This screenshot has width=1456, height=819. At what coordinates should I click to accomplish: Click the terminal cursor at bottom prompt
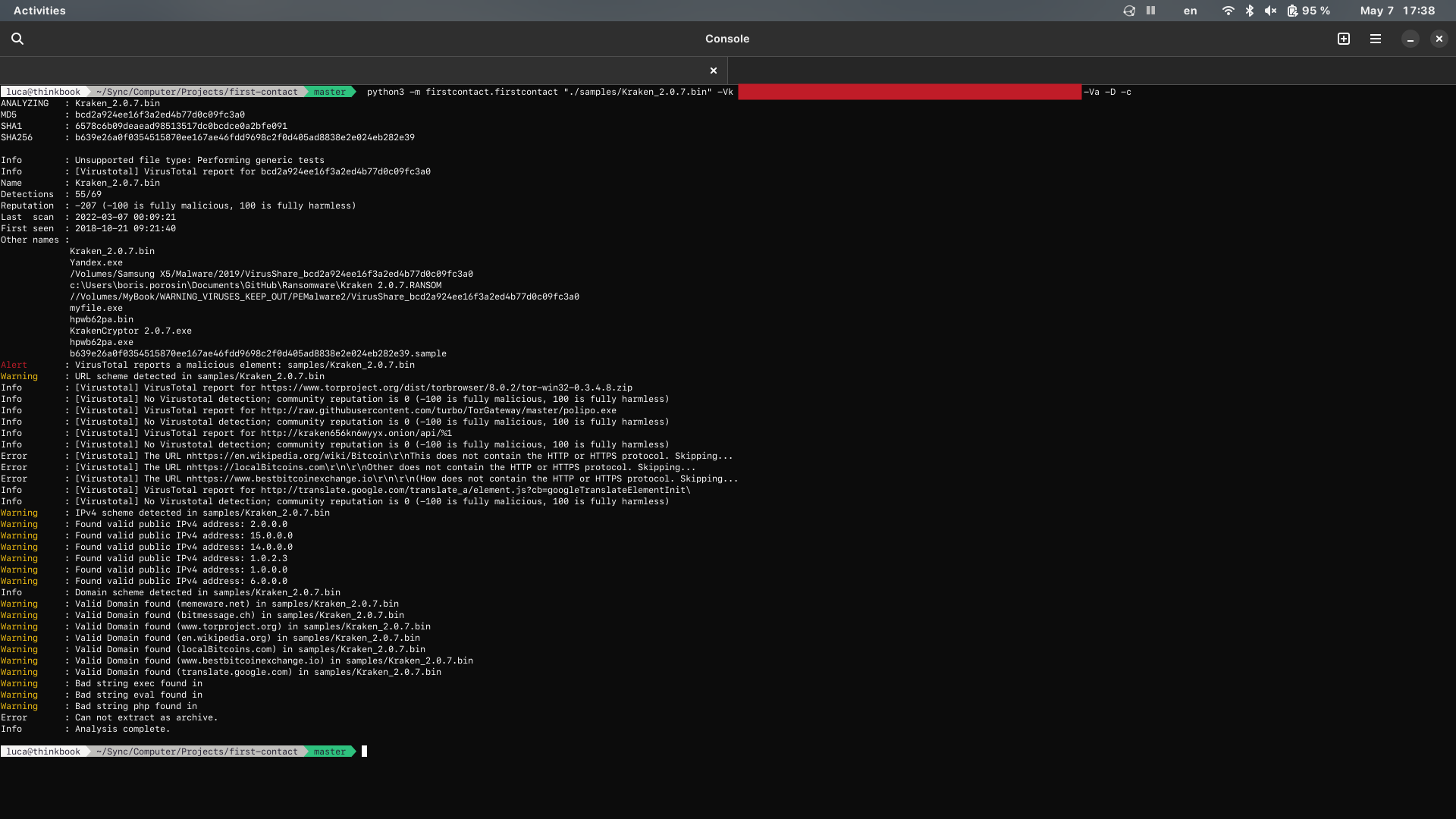364,752
